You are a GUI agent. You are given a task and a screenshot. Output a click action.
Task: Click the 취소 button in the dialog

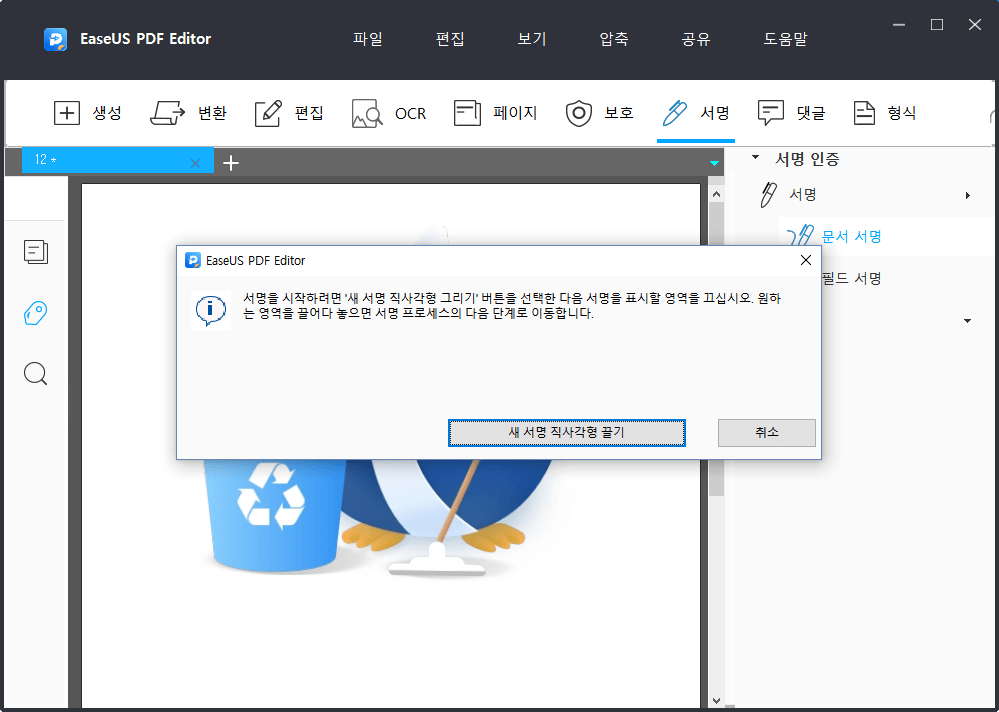[766, 432]
